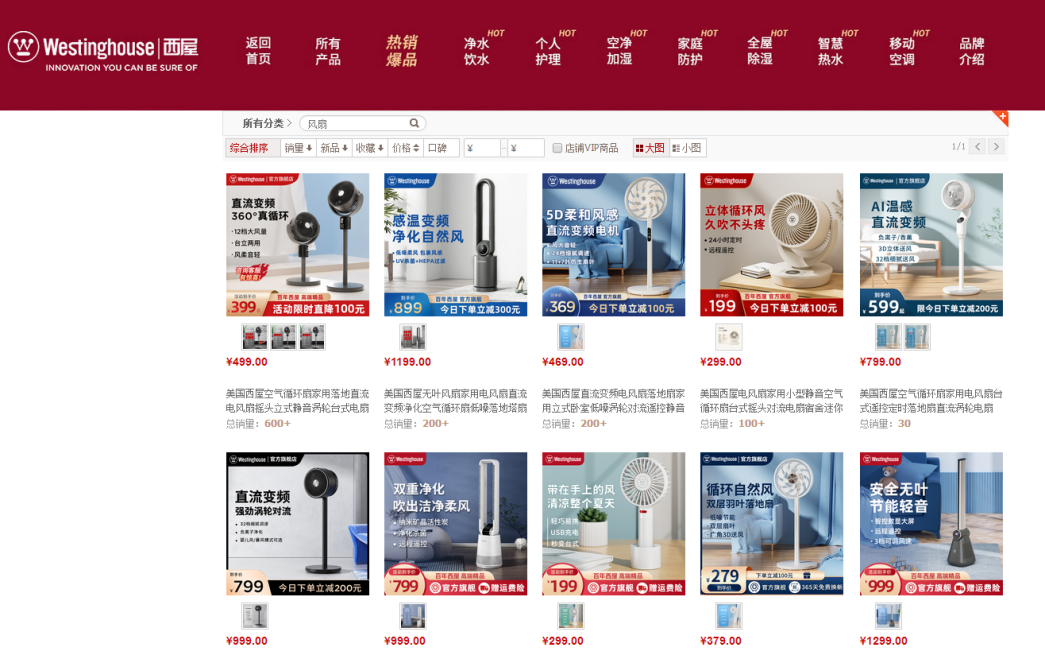Open 净水饮水 menu item

[477, 51]
